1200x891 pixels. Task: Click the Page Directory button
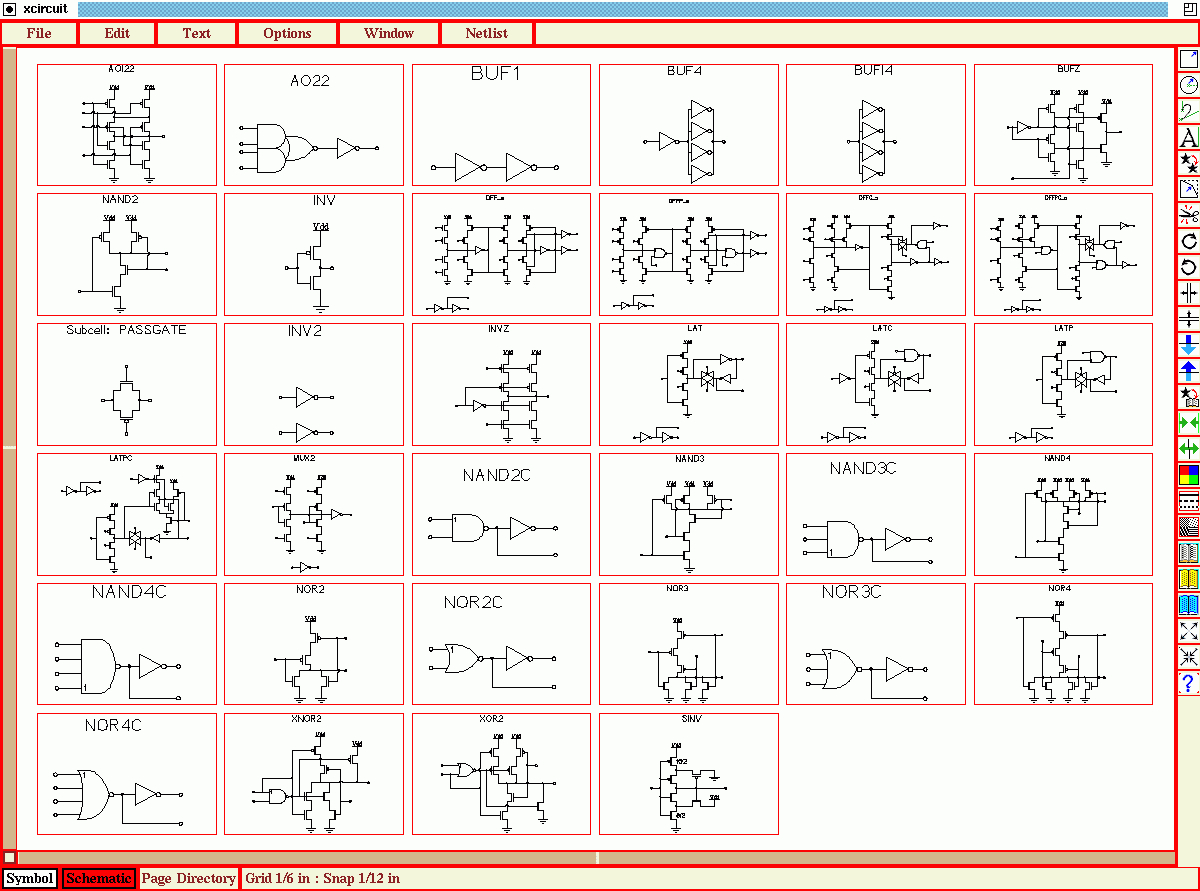(189, 879)
